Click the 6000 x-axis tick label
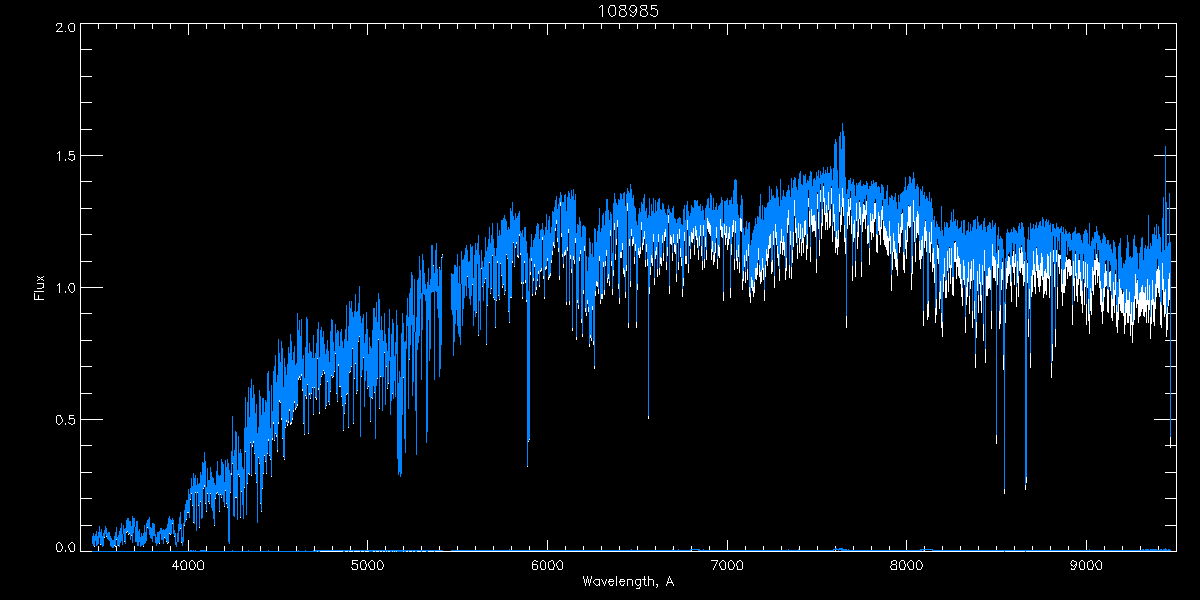1200x600 pixels. [x=547, y=564]
